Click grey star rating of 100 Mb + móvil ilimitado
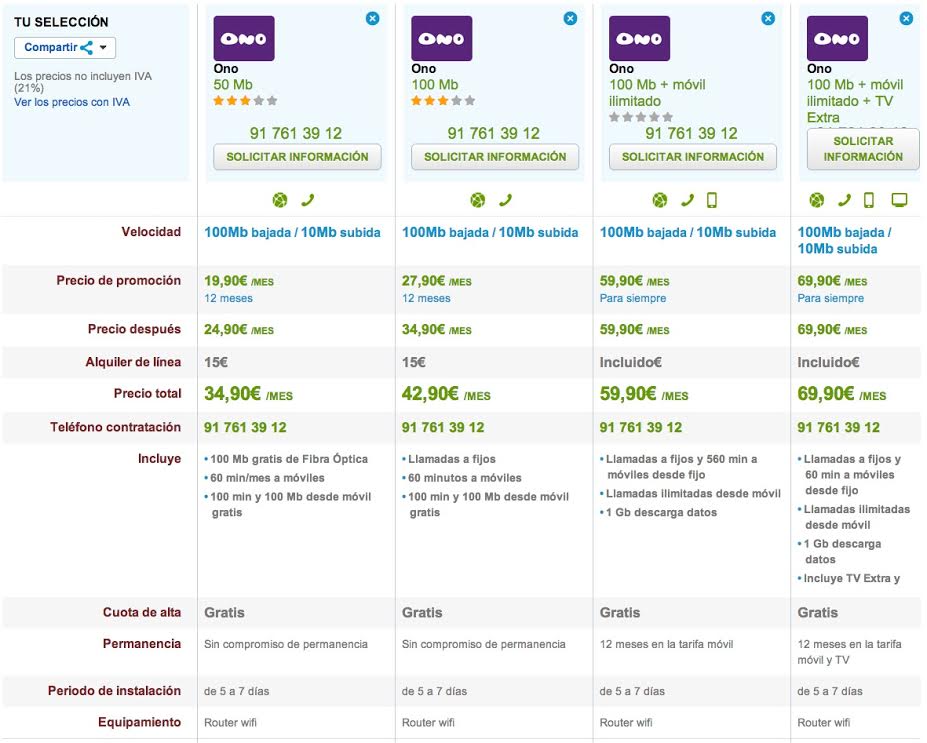The width and height of the screenshot is (927, 743). click(x=641, y=117)
